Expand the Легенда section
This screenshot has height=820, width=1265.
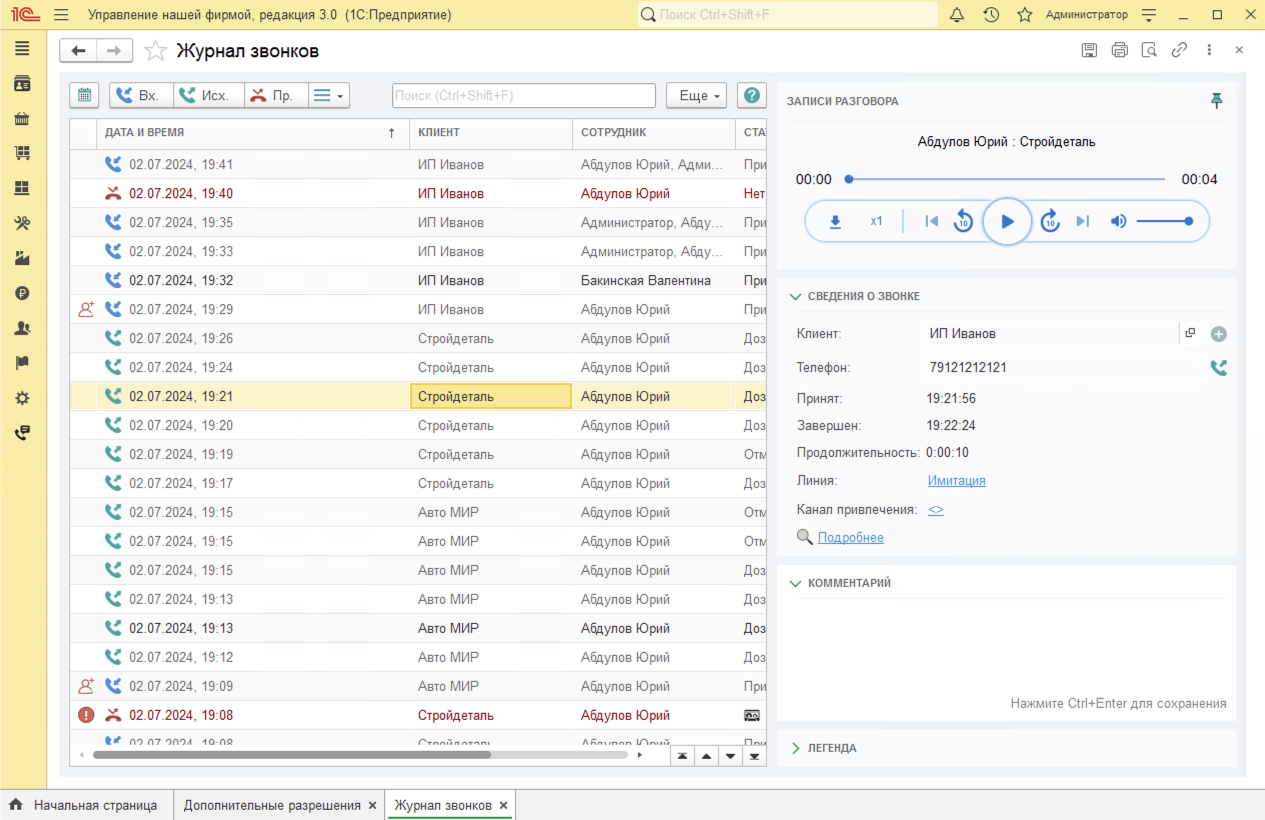tap(796, 748)
